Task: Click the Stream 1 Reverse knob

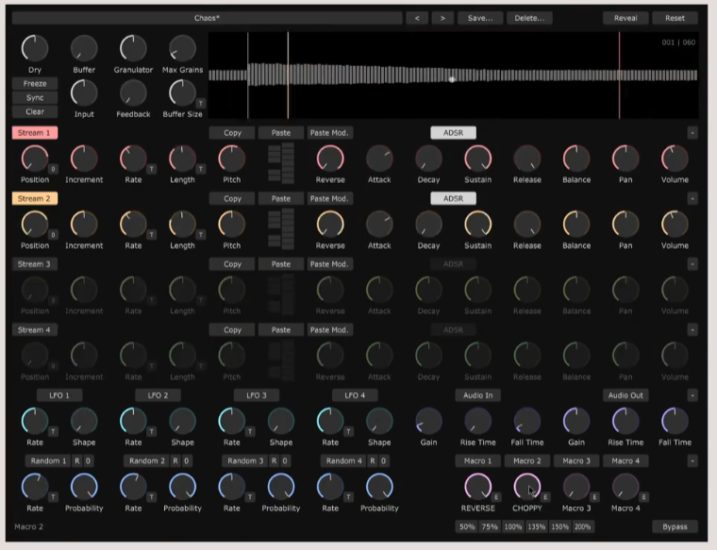Action: pos(330,159)
